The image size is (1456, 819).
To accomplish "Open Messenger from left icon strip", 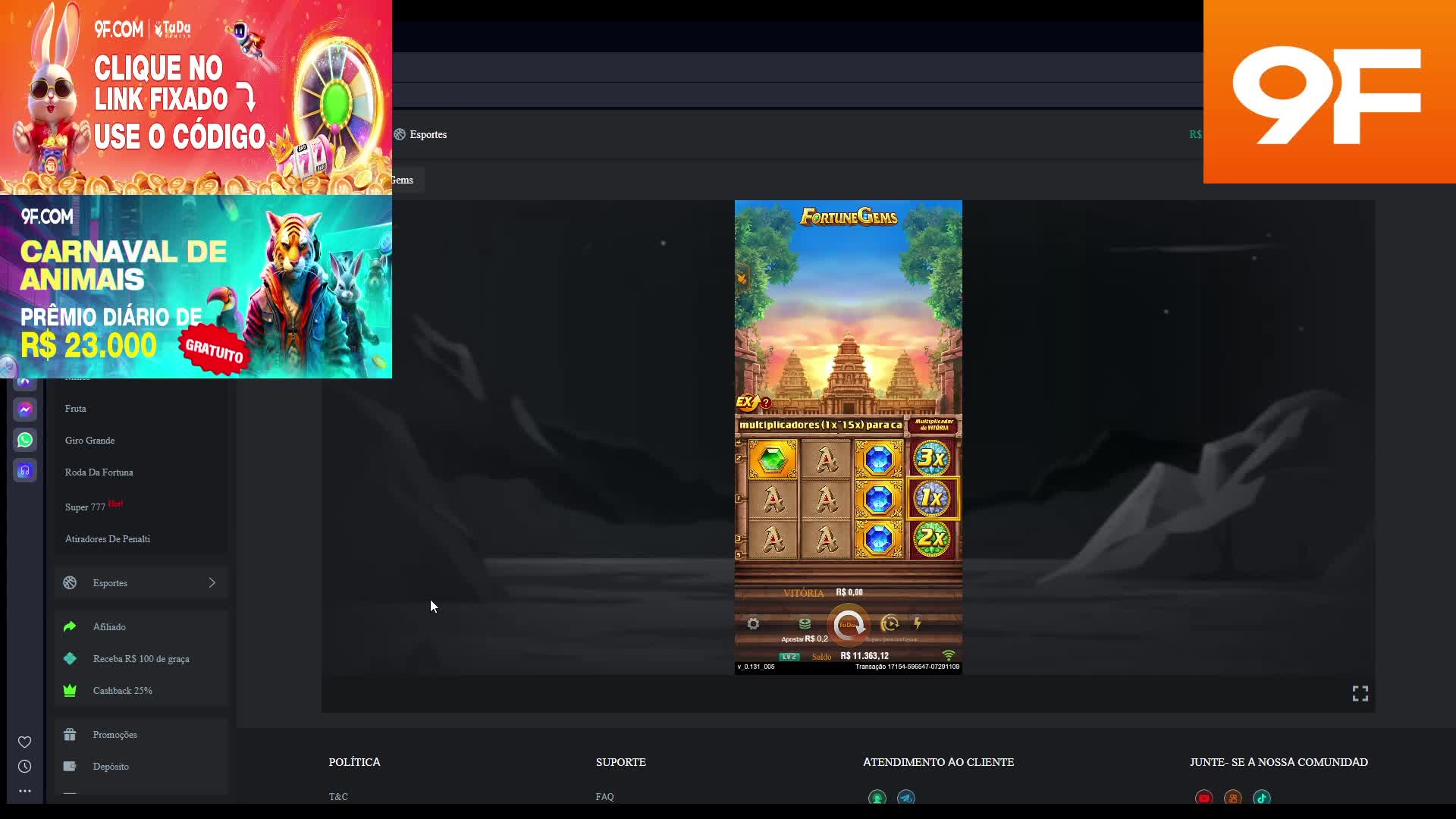I will (25, 409).
